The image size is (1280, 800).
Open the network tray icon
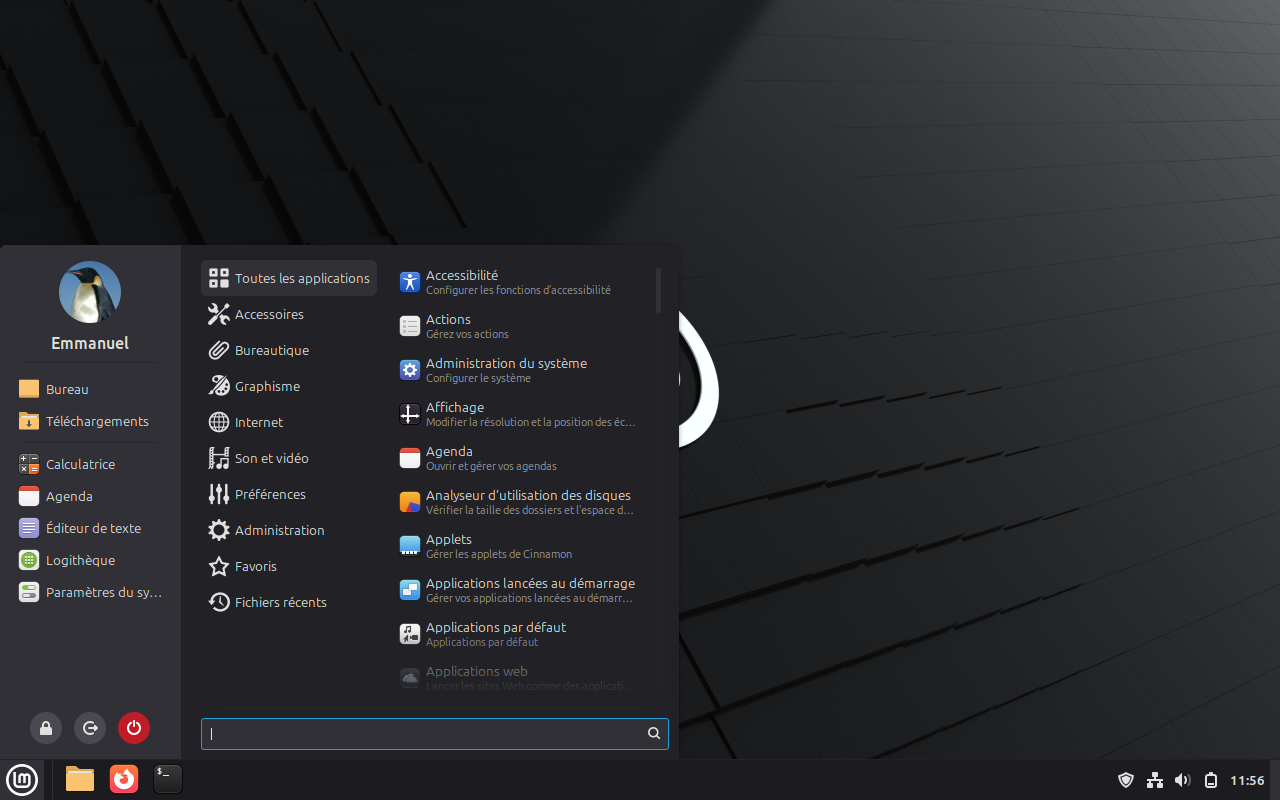(x=1155, y=780)
